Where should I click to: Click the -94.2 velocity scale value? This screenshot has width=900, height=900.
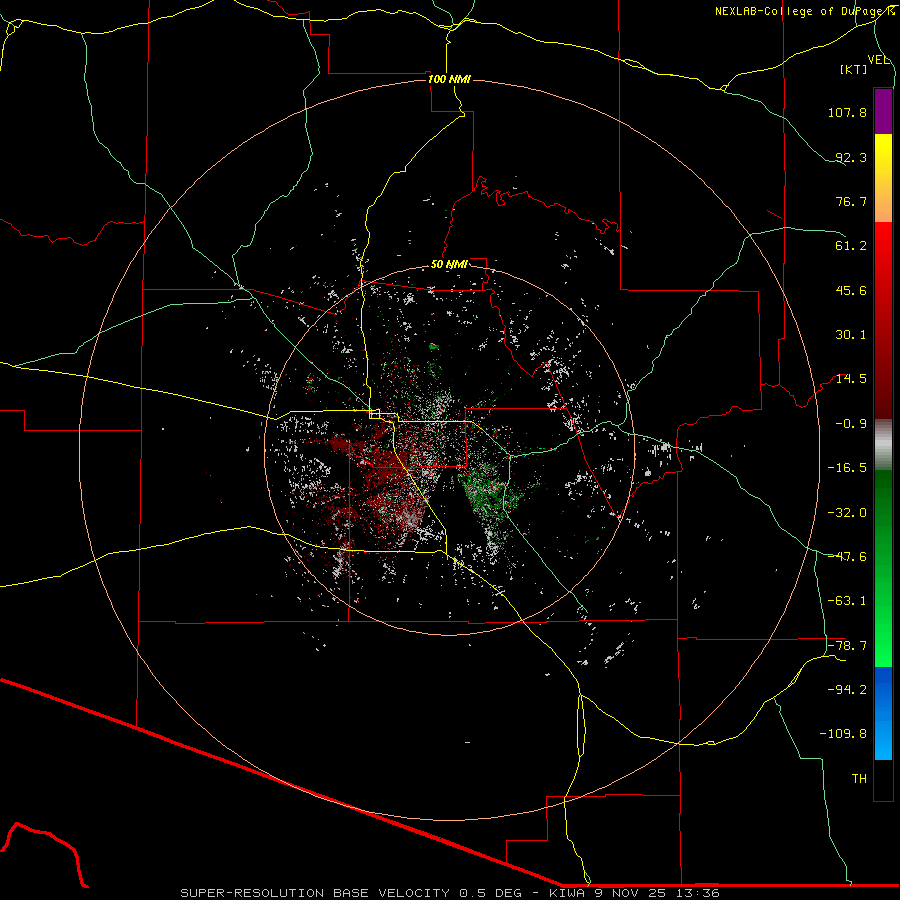pos(847,690)
